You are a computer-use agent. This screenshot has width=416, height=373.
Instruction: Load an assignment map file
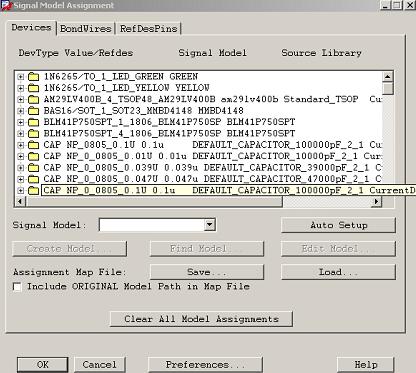coord(338,272)
